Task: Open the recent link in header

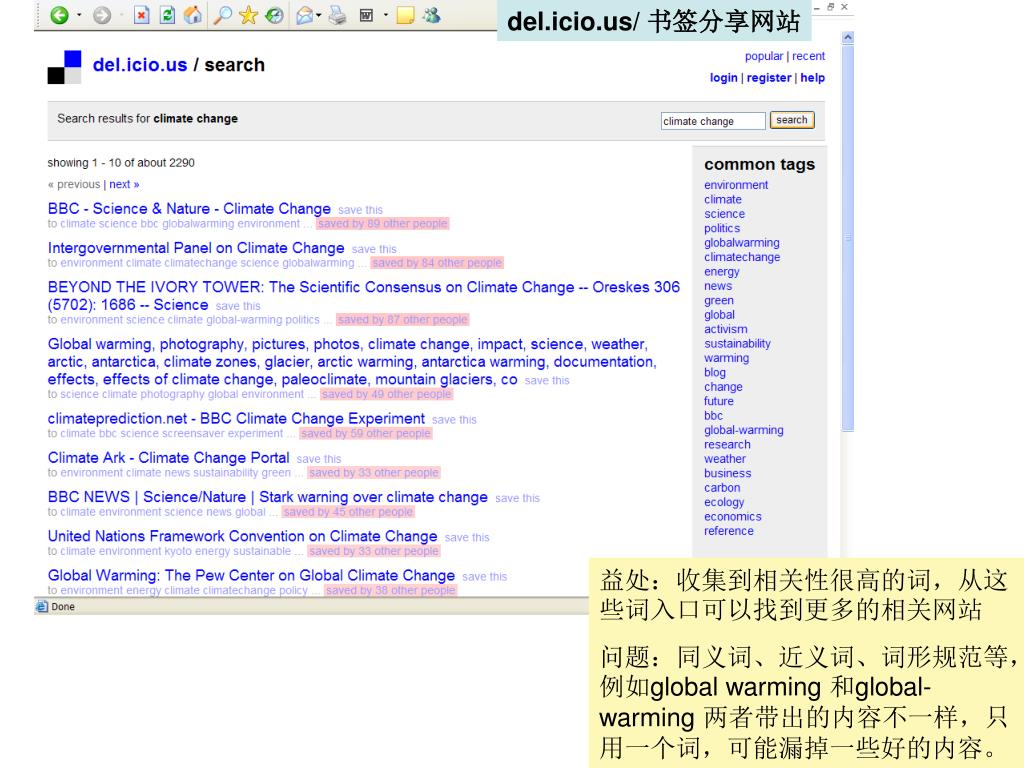Action: 808,56
